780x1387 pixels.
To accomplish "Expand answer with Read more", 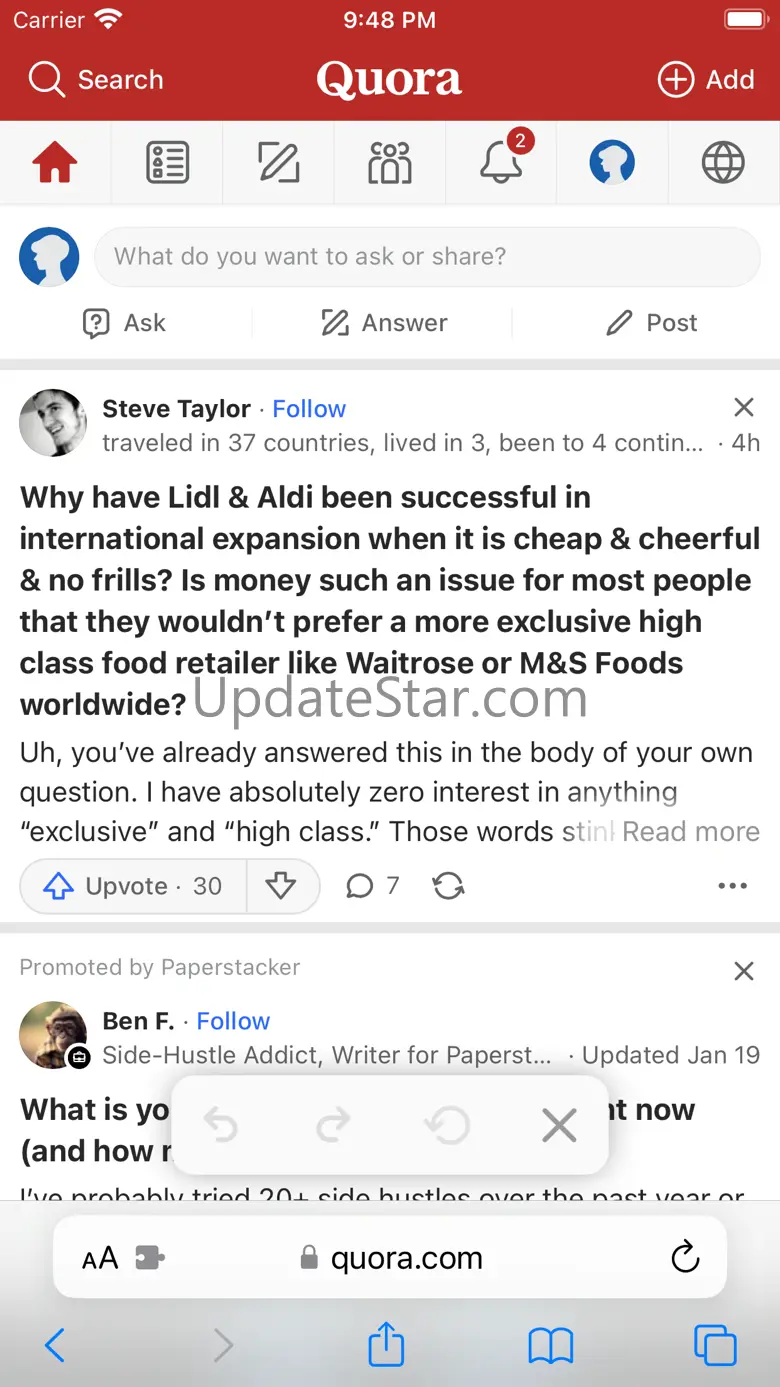I will point(691,832).
